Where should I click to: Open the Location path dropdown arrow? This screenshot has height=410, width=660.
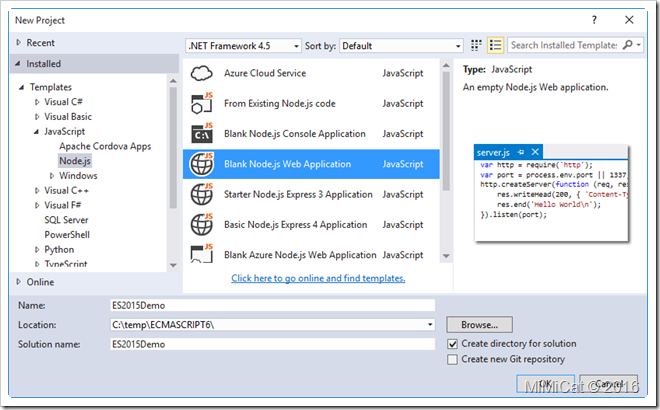click(x=430, y=325)
